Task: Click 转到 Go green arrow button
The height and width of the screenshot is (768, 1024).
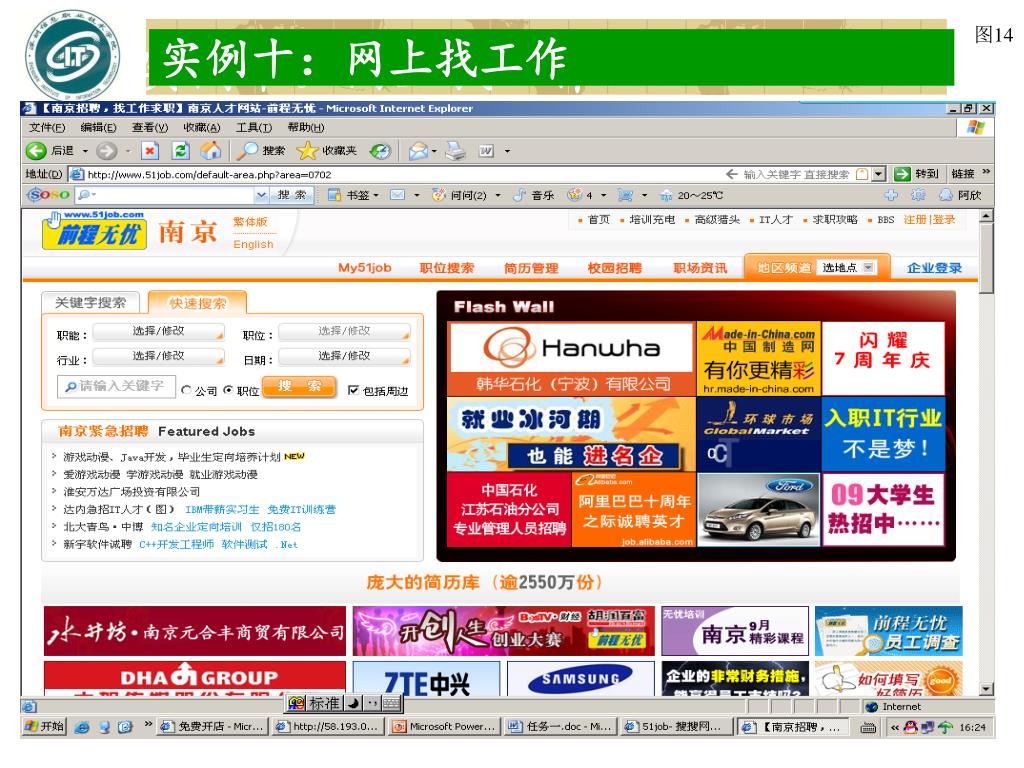Action: tap(902, 174)
